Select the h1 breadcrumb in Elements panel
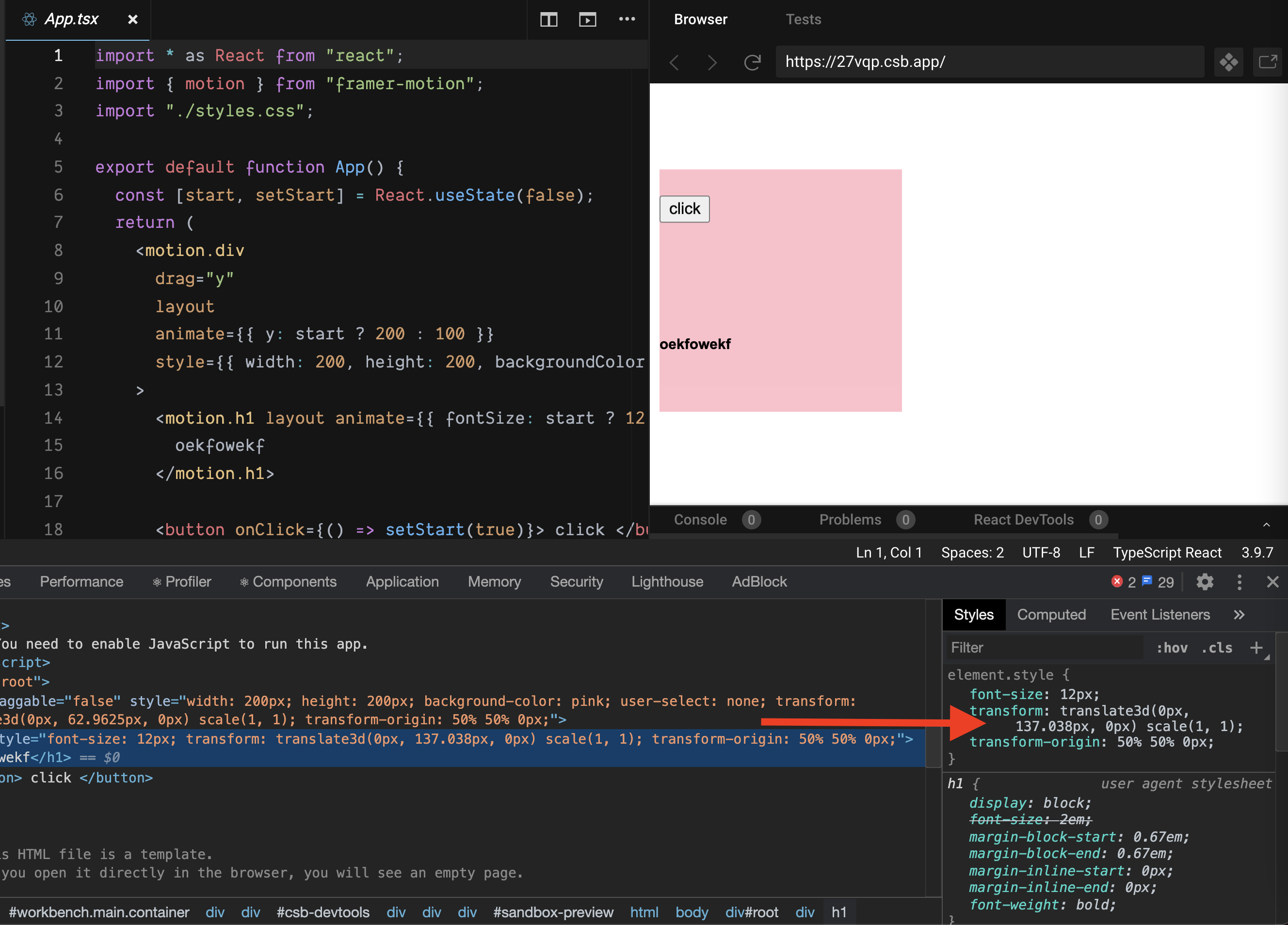The width and height of the screenshot is (1288, 925). click(840, 912)
